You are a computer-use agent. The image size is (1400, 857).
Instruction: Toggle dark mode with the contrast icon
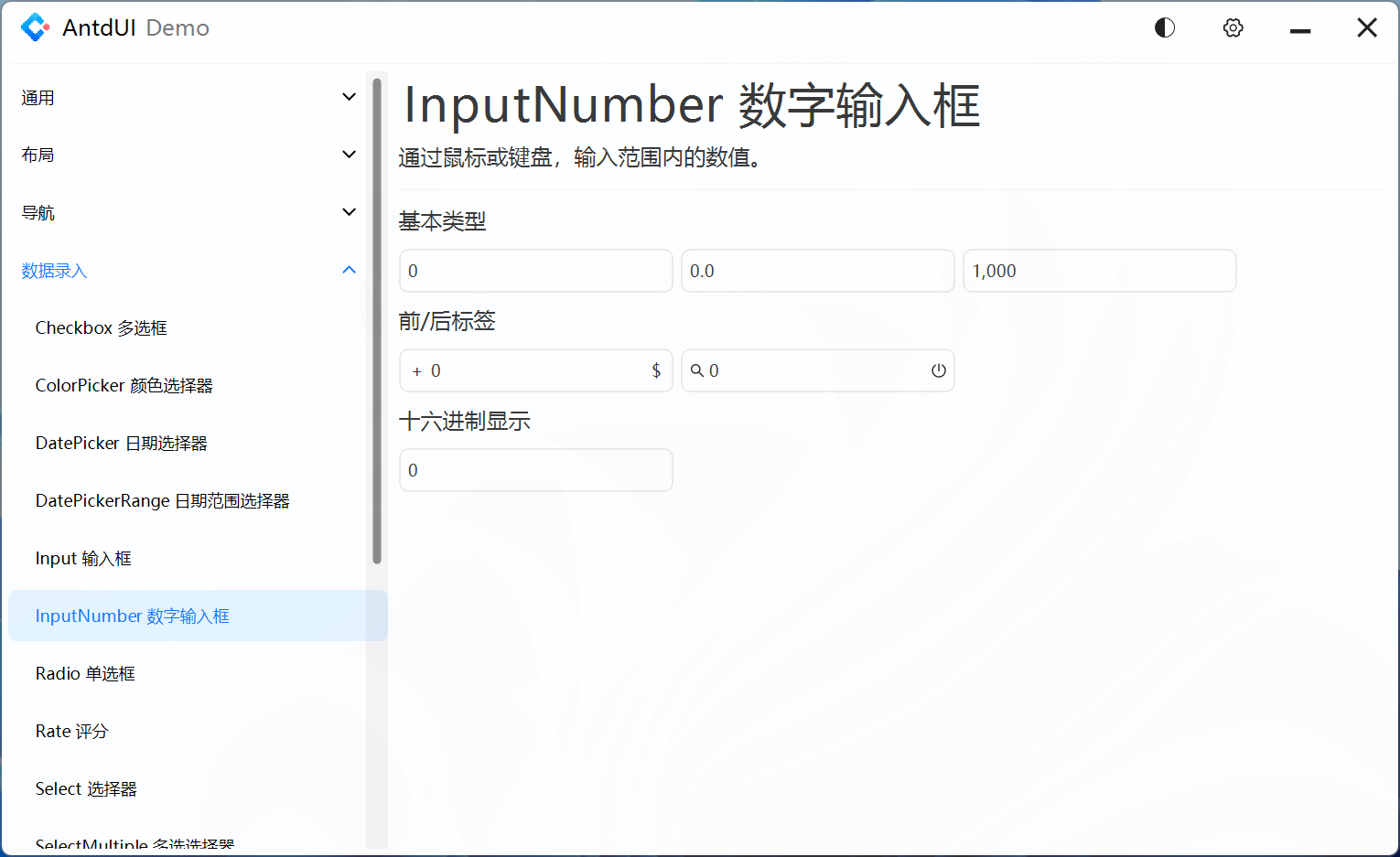tap(1164, 27)
